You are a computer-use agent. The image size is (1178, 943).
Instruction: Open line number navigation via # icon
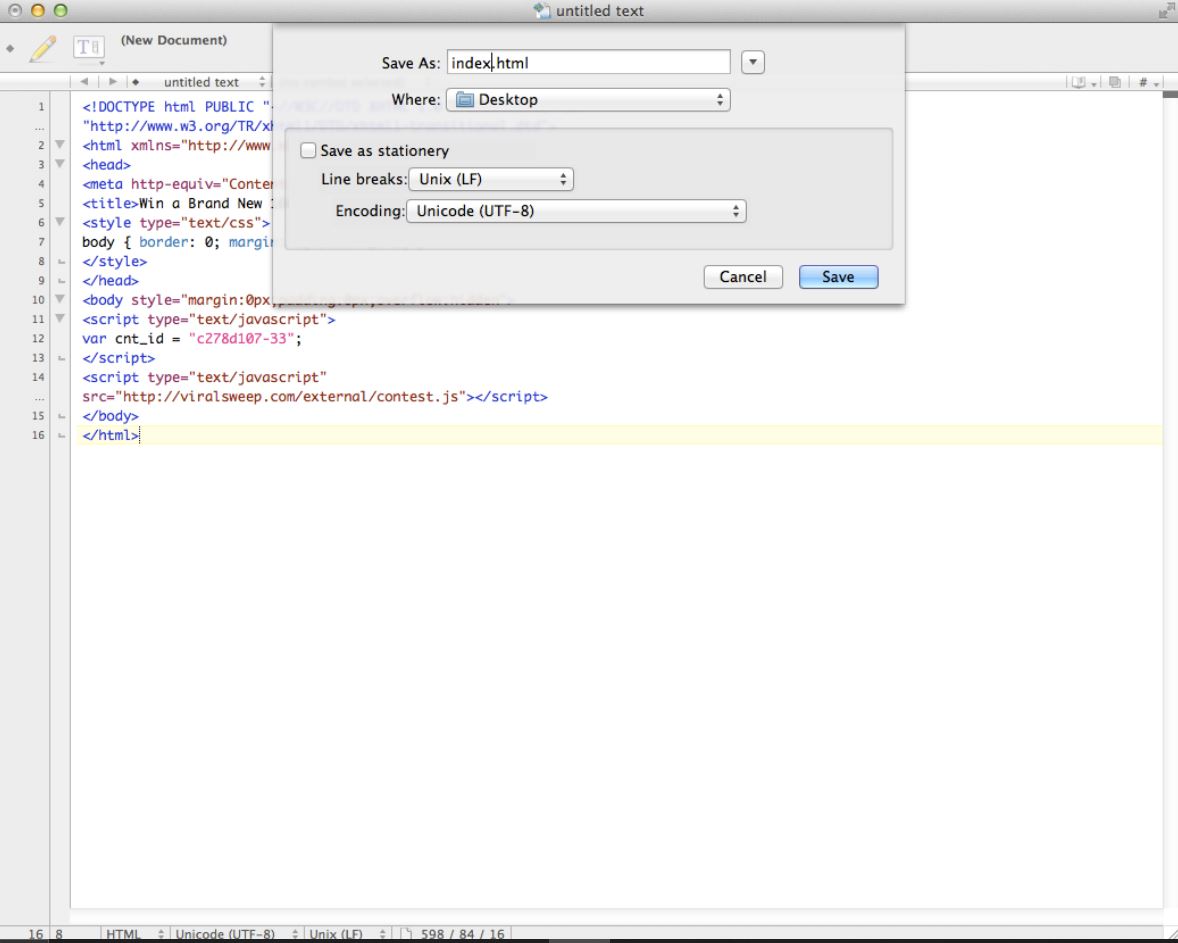coord(1143,82)
